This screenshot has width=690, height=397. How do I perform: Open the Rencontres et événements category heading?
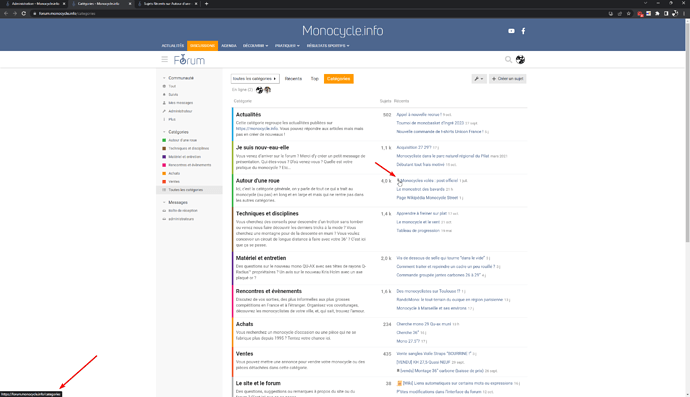click(268, 291)
